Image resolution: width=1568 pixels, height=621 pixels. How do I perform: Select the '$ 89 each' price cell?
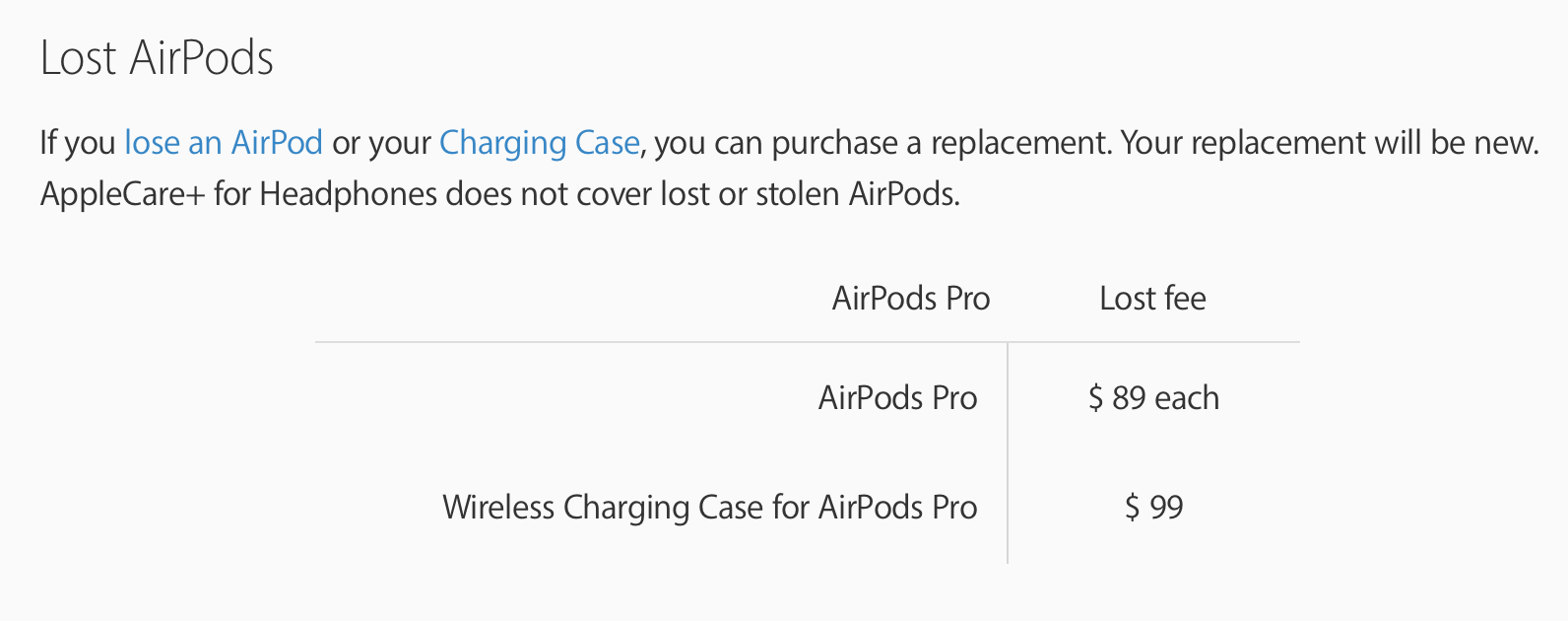point(1153,398)
